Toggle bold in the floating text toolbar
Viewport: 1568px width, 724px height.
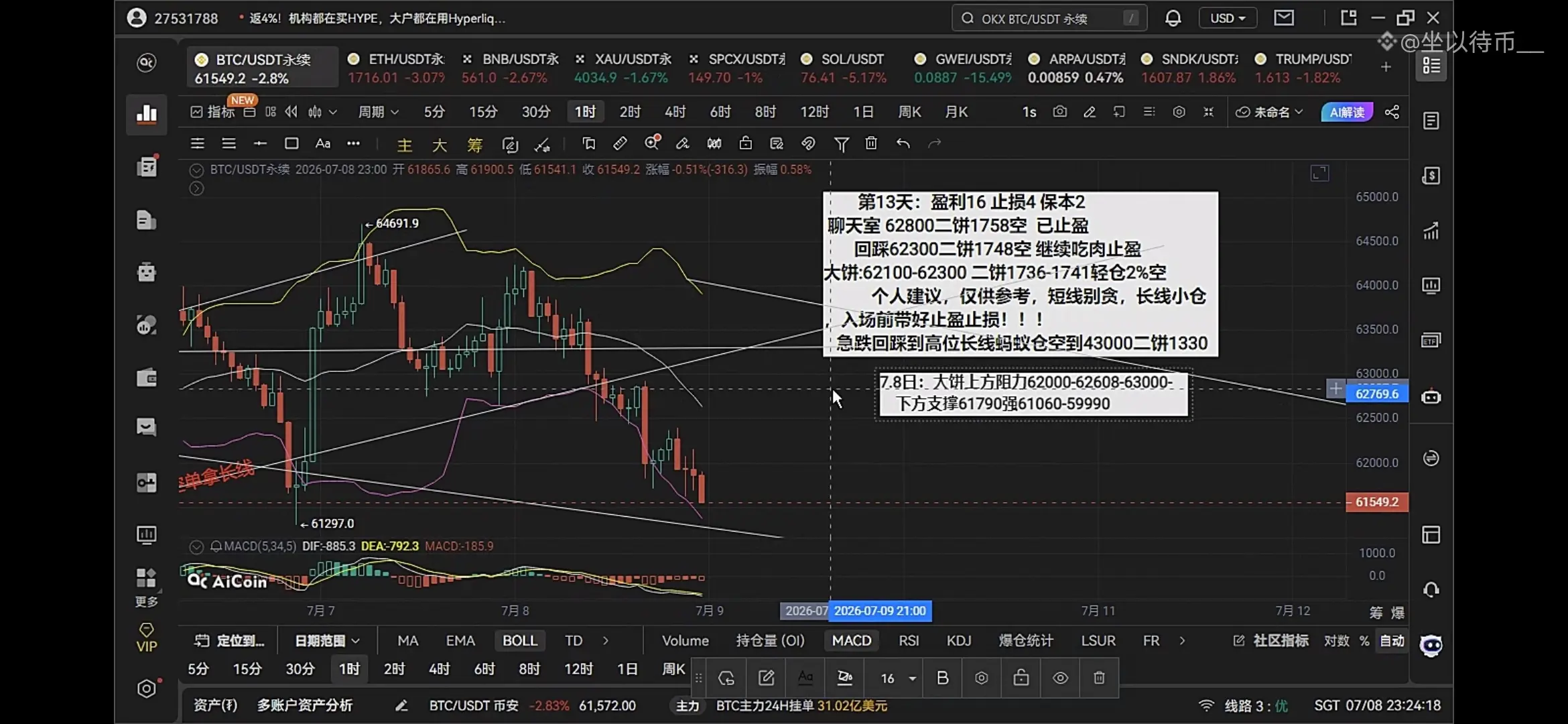click(x=942, y=678)
